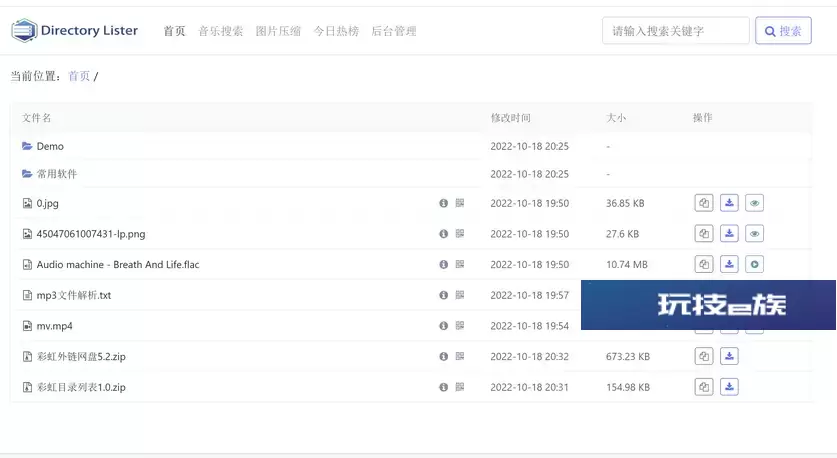The image size is (837, 458).
Task: Show info icon for 0.jpg
Action: [443, 203]
